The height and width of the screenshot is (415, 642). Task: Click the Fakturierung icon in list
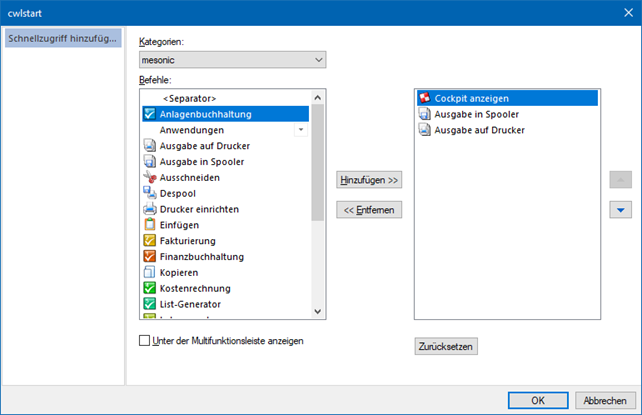click(x=150, y=241)
